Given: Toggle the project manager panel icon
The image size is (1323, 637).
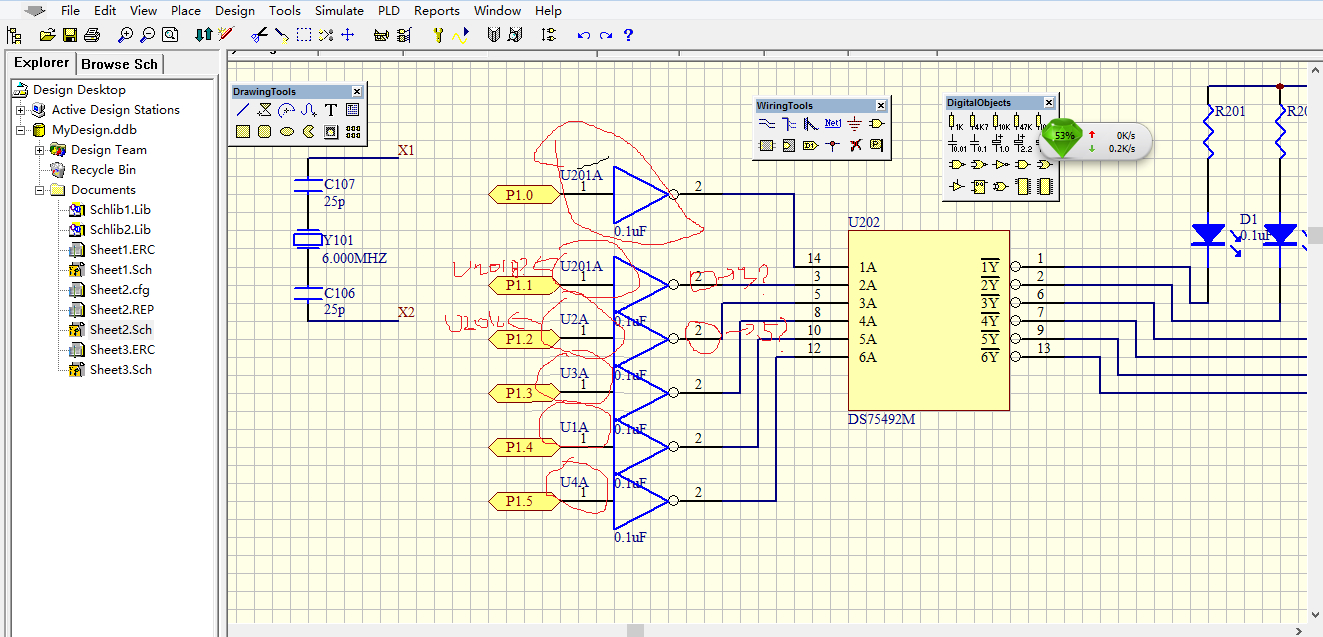Looking at the screenshot, I should [x=14, y=35].
